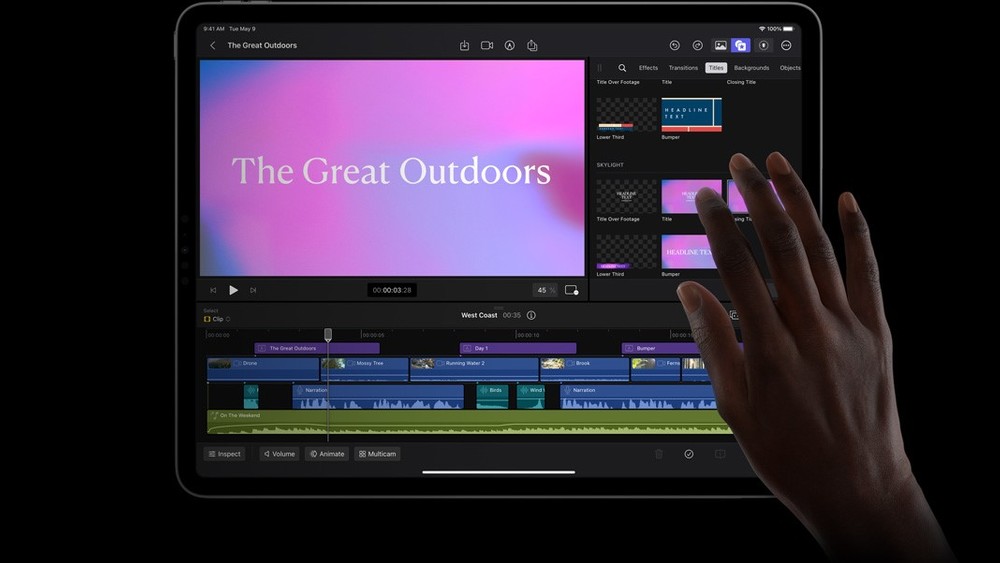Click the SKYLIGHT section heading
Viewport: 1000px width, 563px height.
(610, 165)
